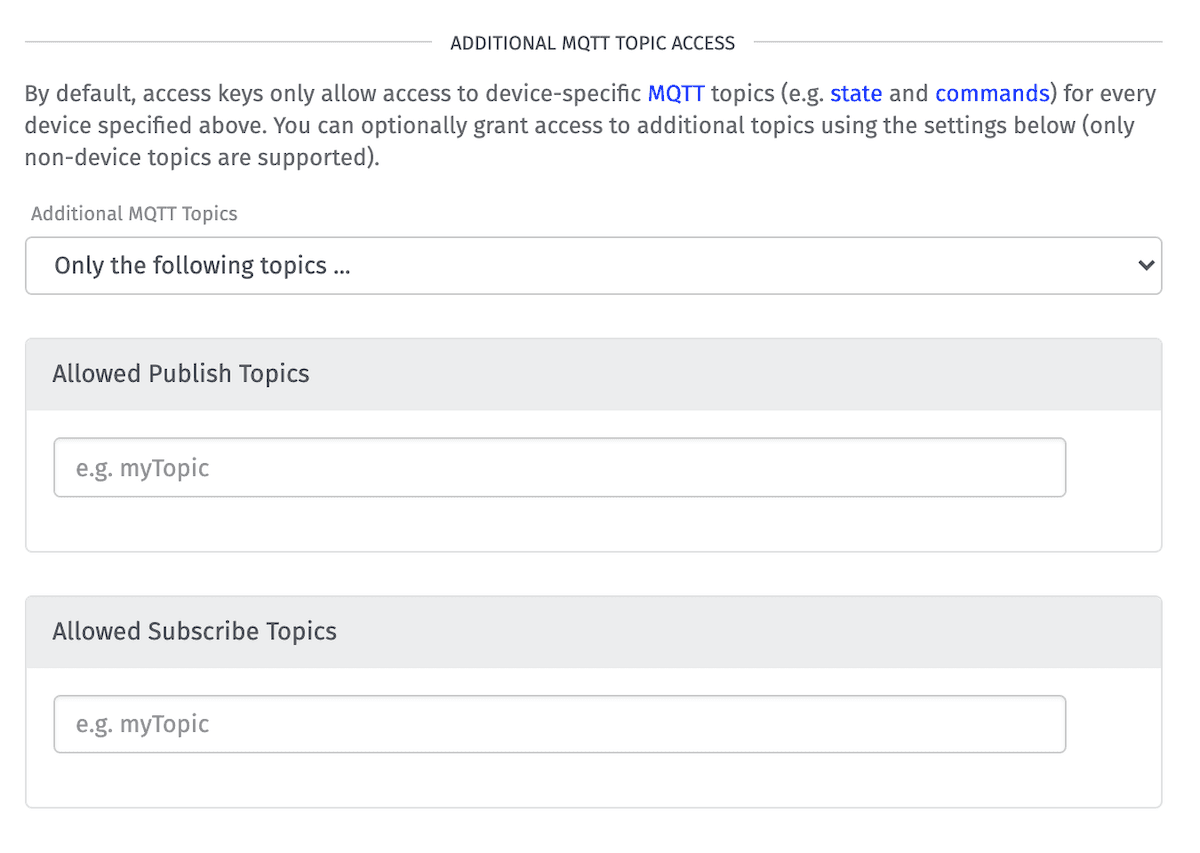This screenshot has height=853, width=1200.
Task: Focus the Allowed Subscribe Topics input field
Action: pos(560,724)
